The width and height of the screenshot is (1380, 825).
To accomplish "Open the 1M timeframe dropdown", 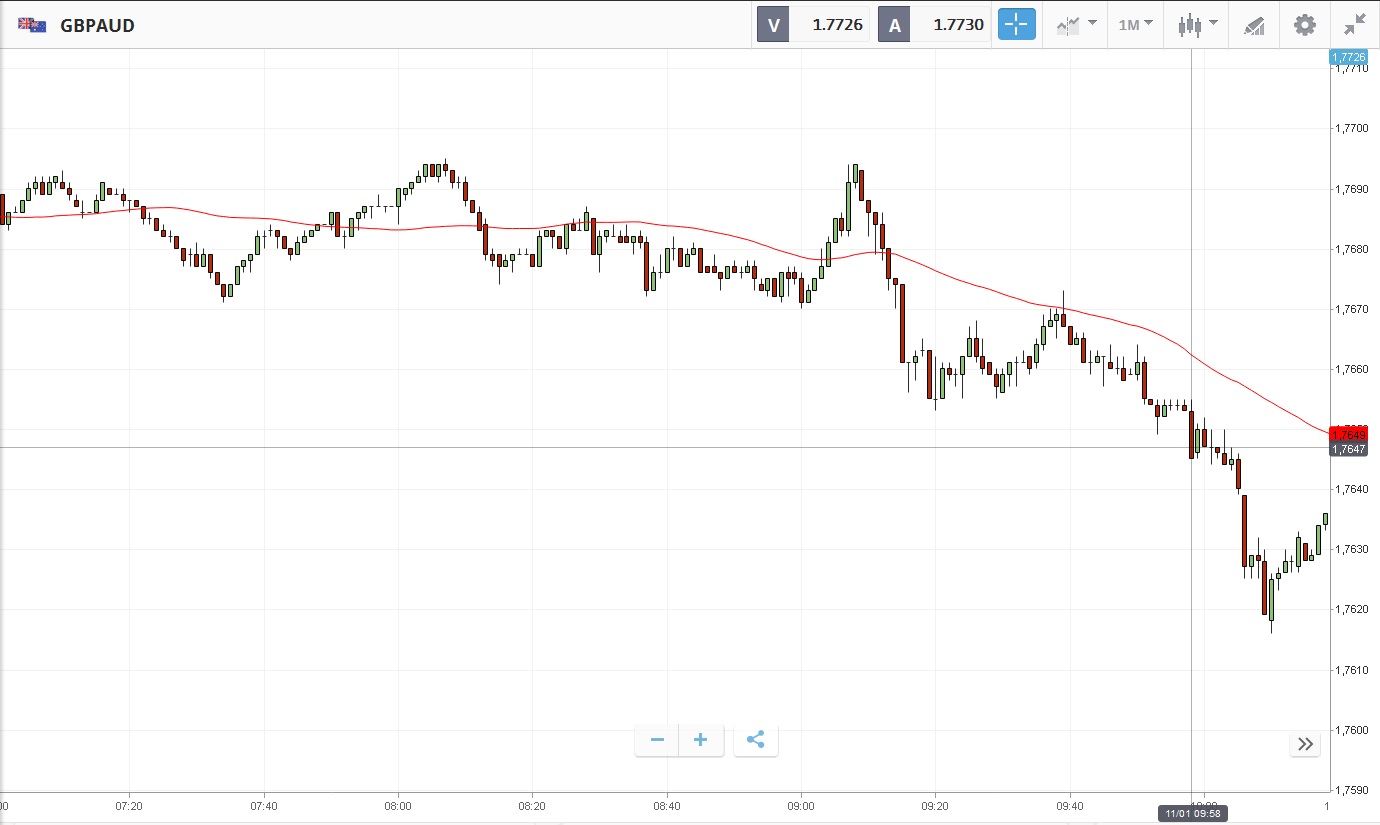I will [x=1134, y=25].
